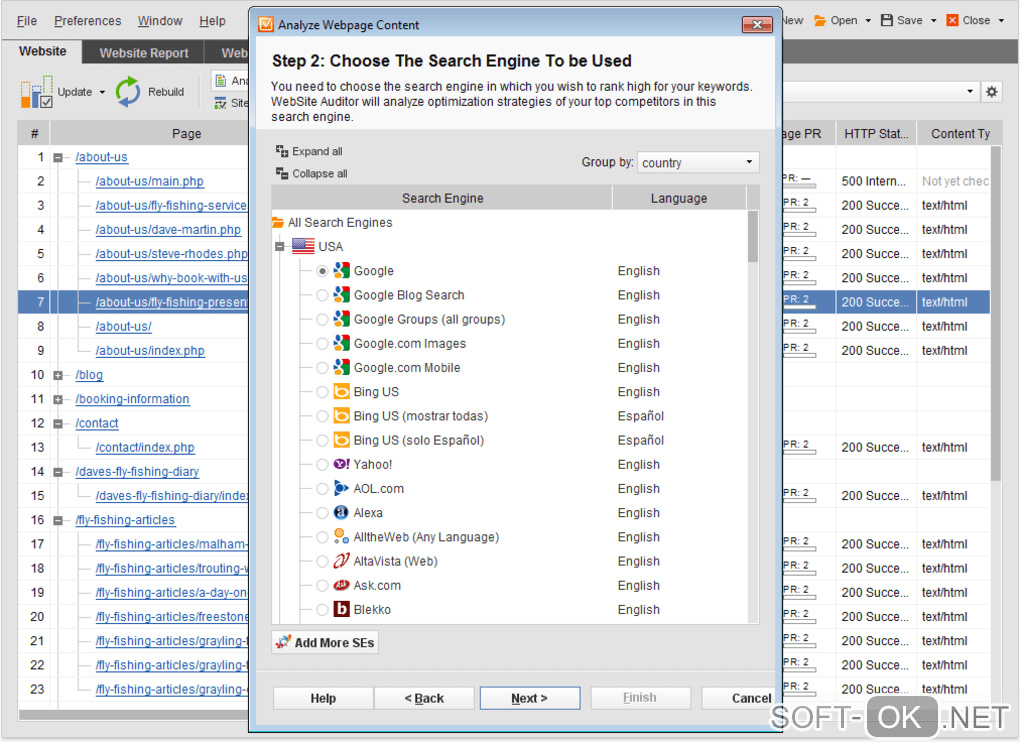Screen dimensions: 1020x742
Task: Expand the /booking-information tree node
Action: pyautogui.click(x=58, y=399)
